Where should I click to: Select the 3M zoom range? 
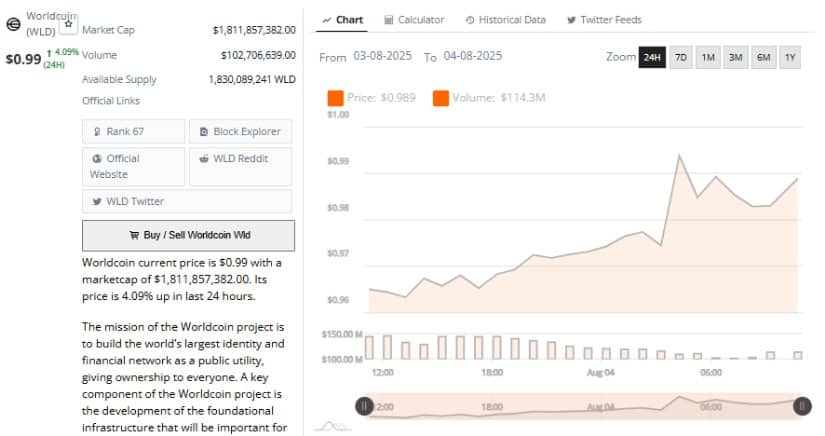coord(736,57)
